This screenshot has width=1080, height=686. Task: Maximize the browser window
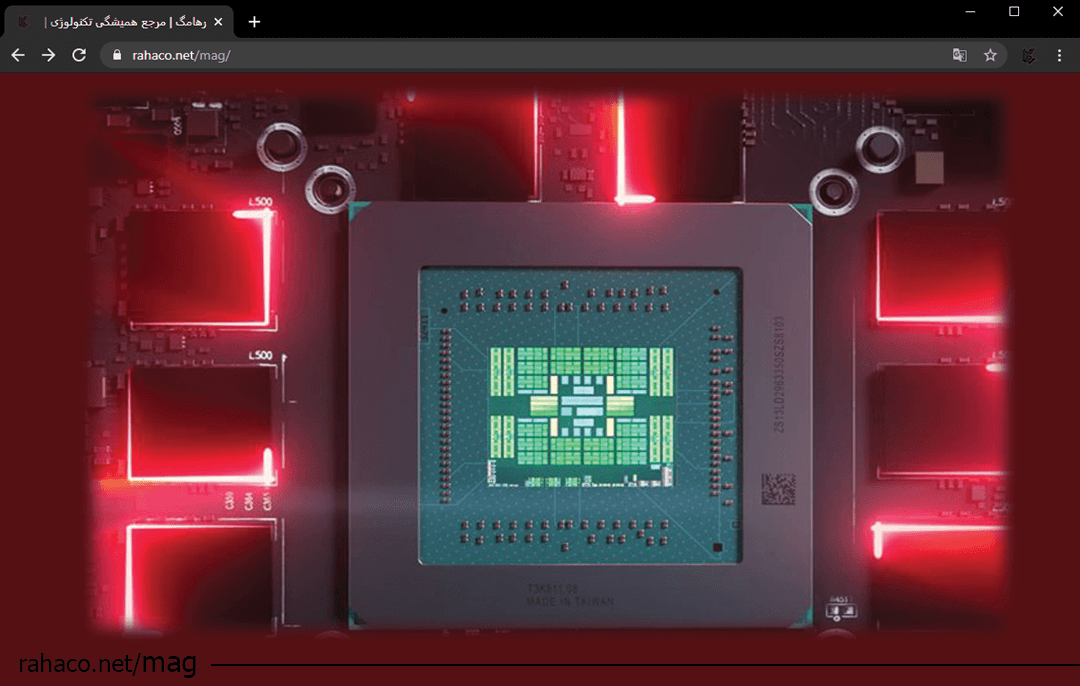(x=1013, y=11)
